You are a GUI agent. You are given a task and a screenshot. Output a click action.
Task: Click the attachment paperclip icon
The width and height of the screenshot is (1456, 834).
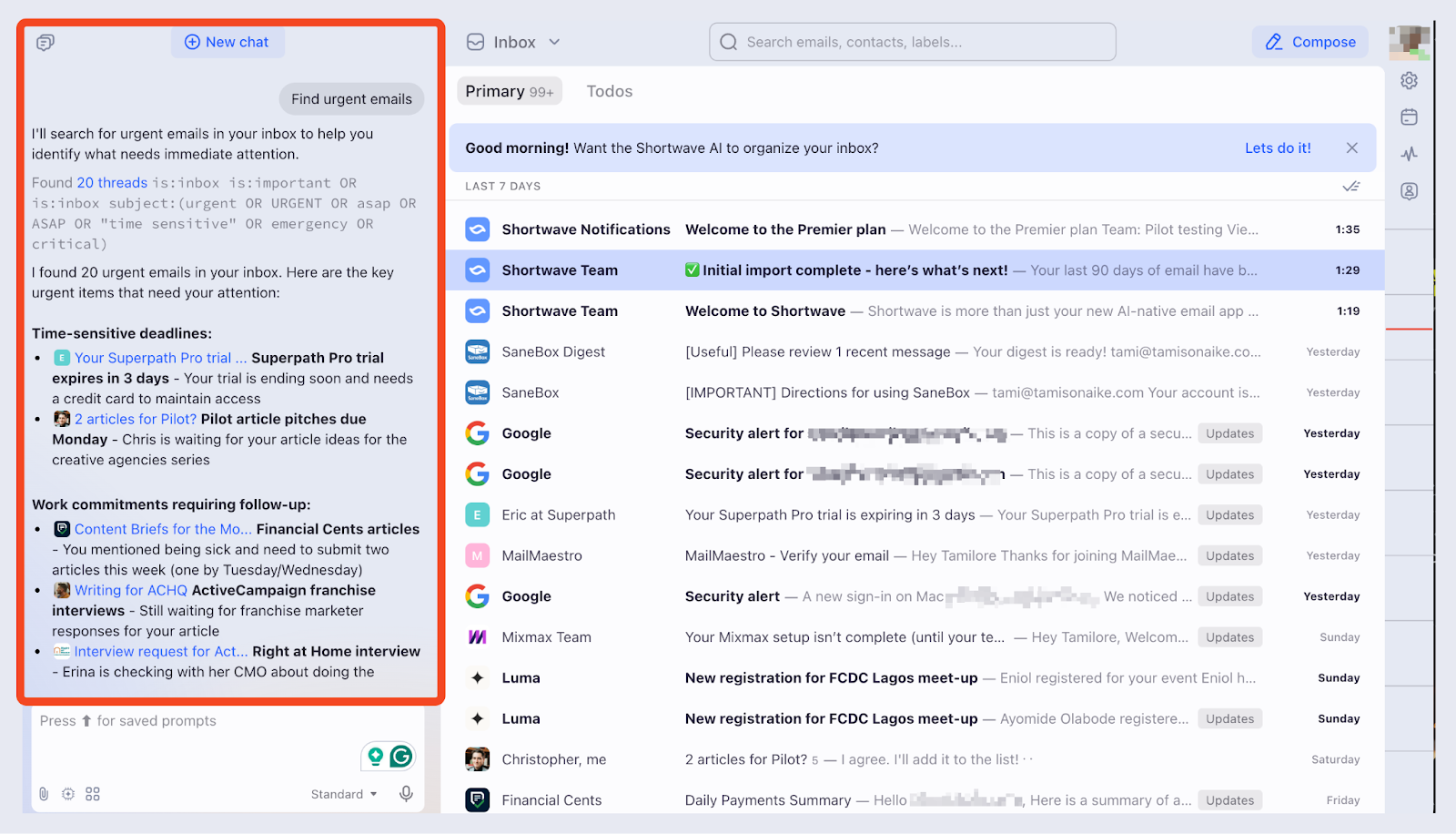[x=44, y=794]
